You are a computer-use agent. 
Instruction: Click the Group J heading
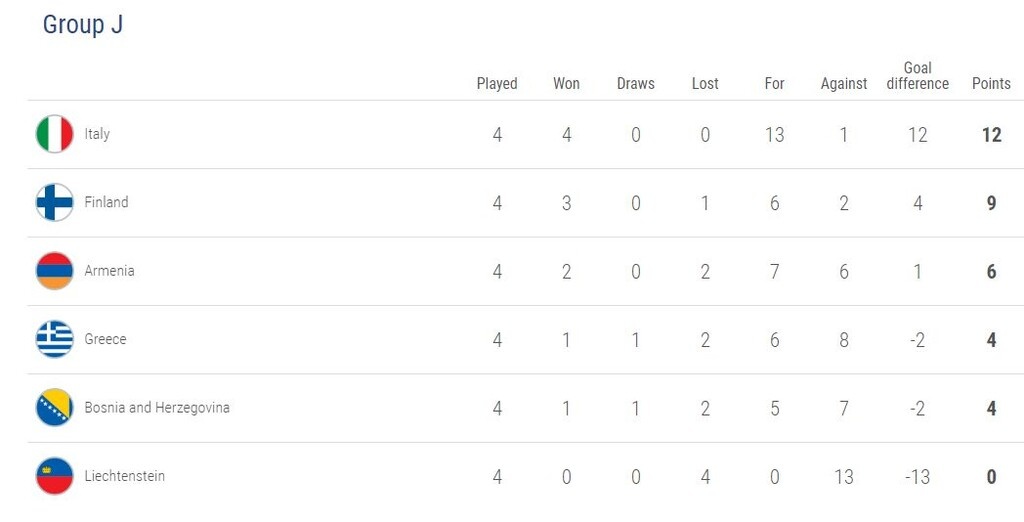83,25
